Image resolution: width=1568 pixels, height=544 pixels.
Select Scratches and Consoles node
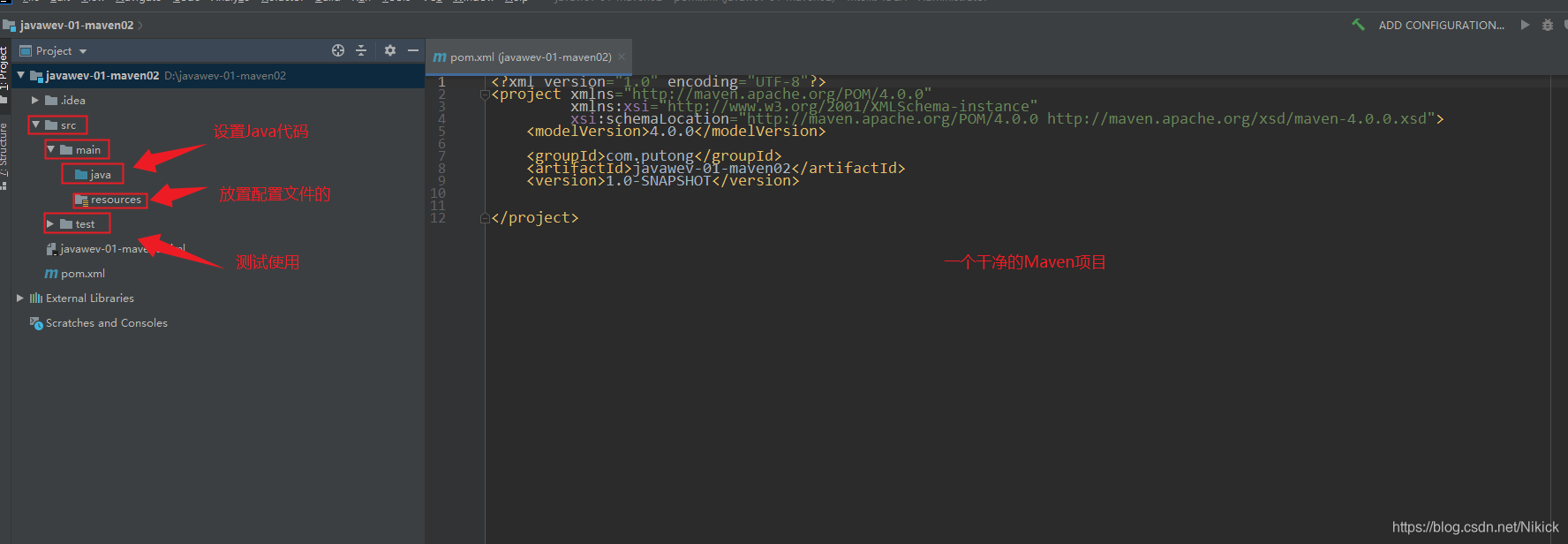pos(106,322)
